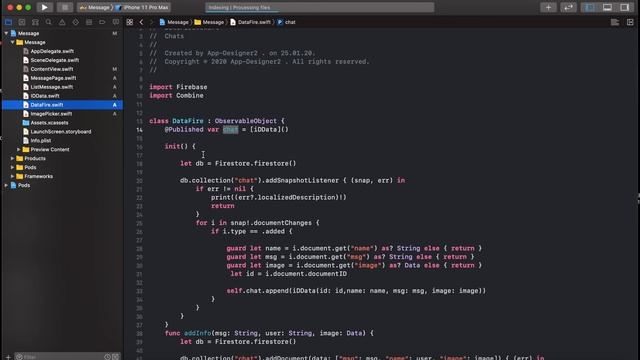Expand the Frameworks folder

(x=13, y=176)
